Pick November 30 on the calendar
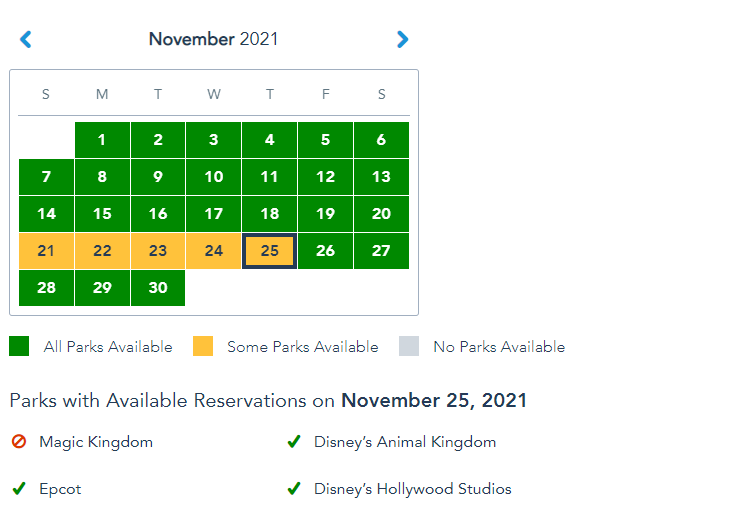This screenshot has width=748, height=527. (x=158, y=288)
